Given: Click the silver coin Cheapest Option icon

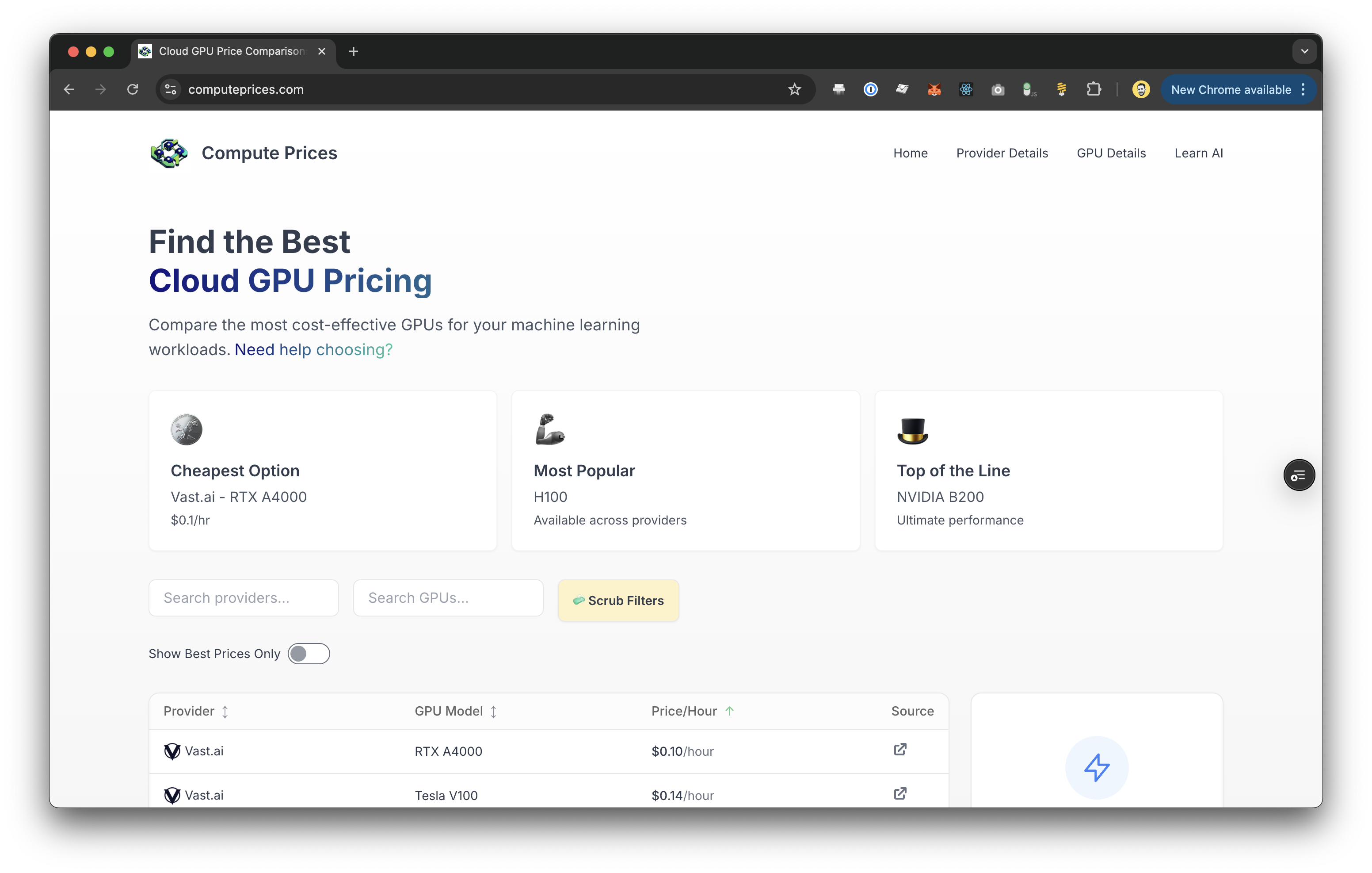Looking at the screenshot, I should [187, 429].
